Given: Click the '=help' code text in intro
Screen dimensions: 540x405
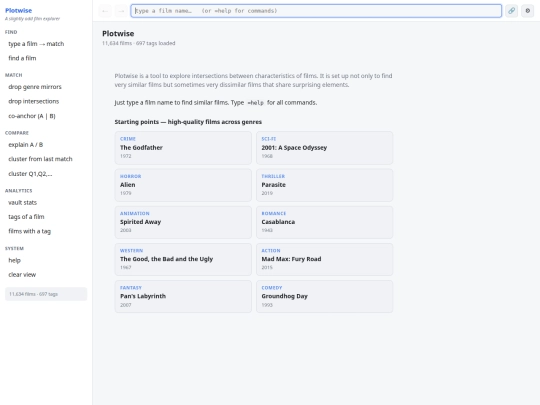Looking at the screenshot, I should point(255,103).
